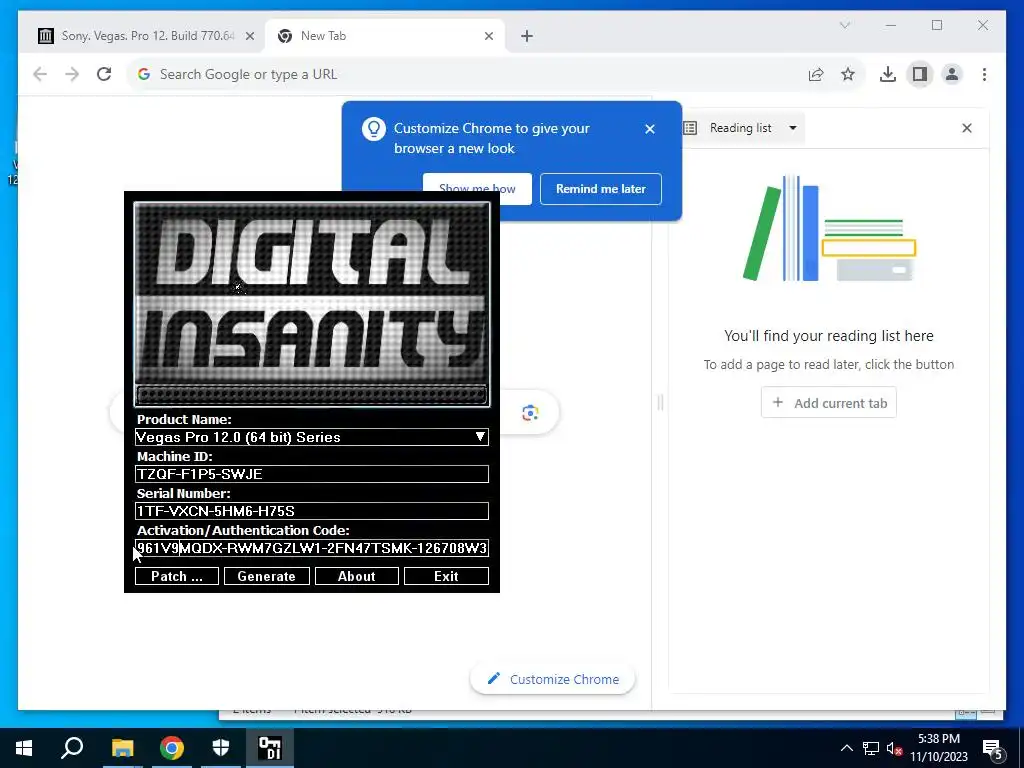
Task: Open Chrome's three-dot menu
Action: click(984, 74)
